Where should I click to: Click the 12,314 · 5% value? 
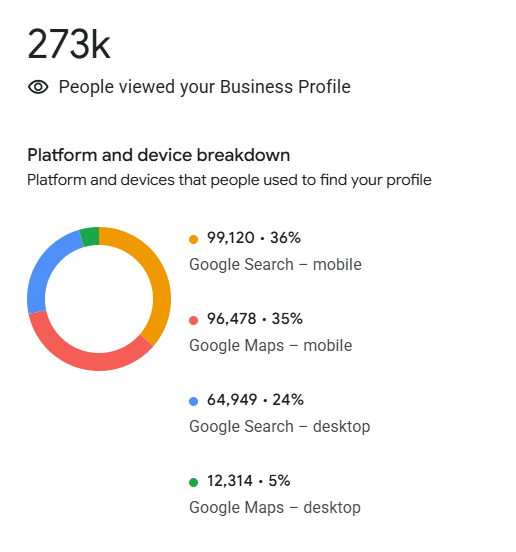[248, 481]
